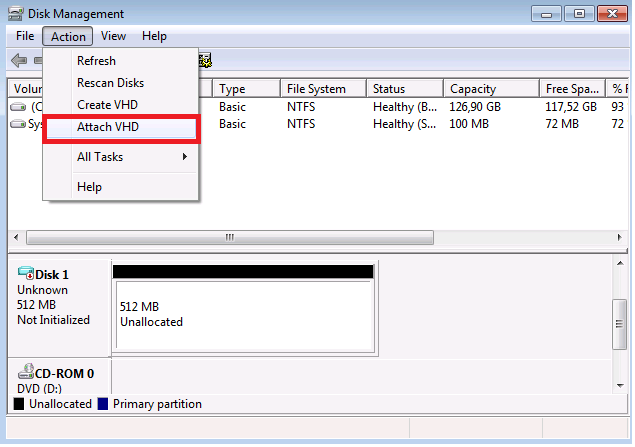The image size is (635, 447).
Task: Click the CD-ROM 0 drive icon
Action: coord(25,373)
